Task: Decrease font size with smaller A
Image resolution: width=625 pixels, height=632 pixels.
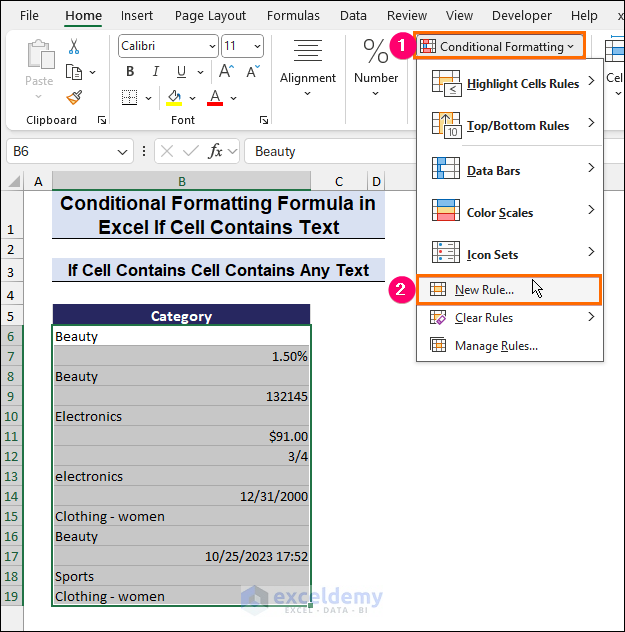Action: pos(253,71)
